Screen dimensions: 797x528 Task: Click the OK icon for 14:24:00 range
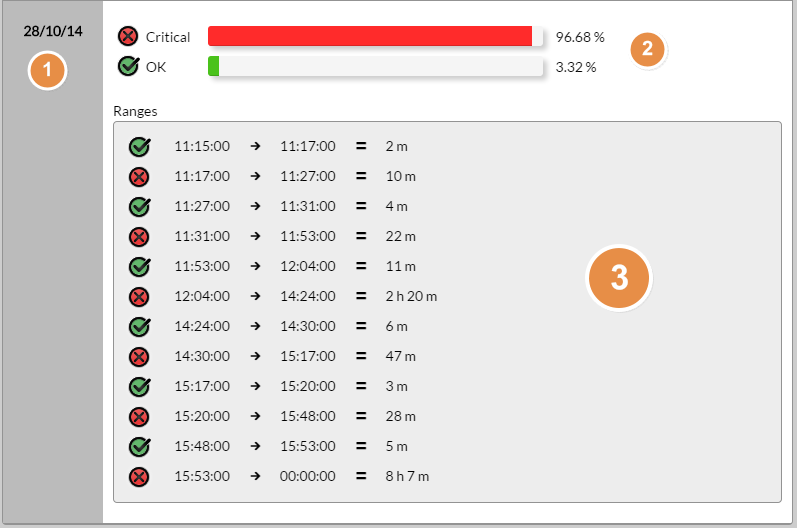[139, 327]
